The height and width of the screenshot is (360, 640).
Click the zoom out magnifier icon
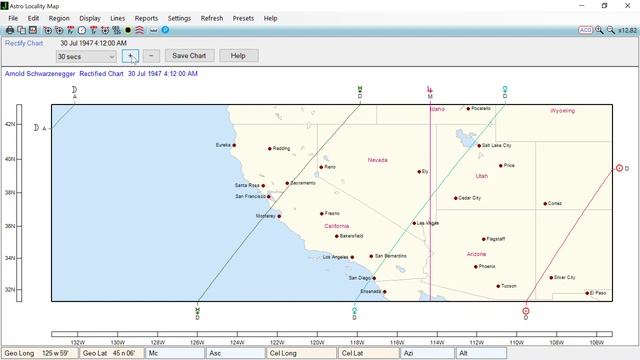tap(611, 30)
